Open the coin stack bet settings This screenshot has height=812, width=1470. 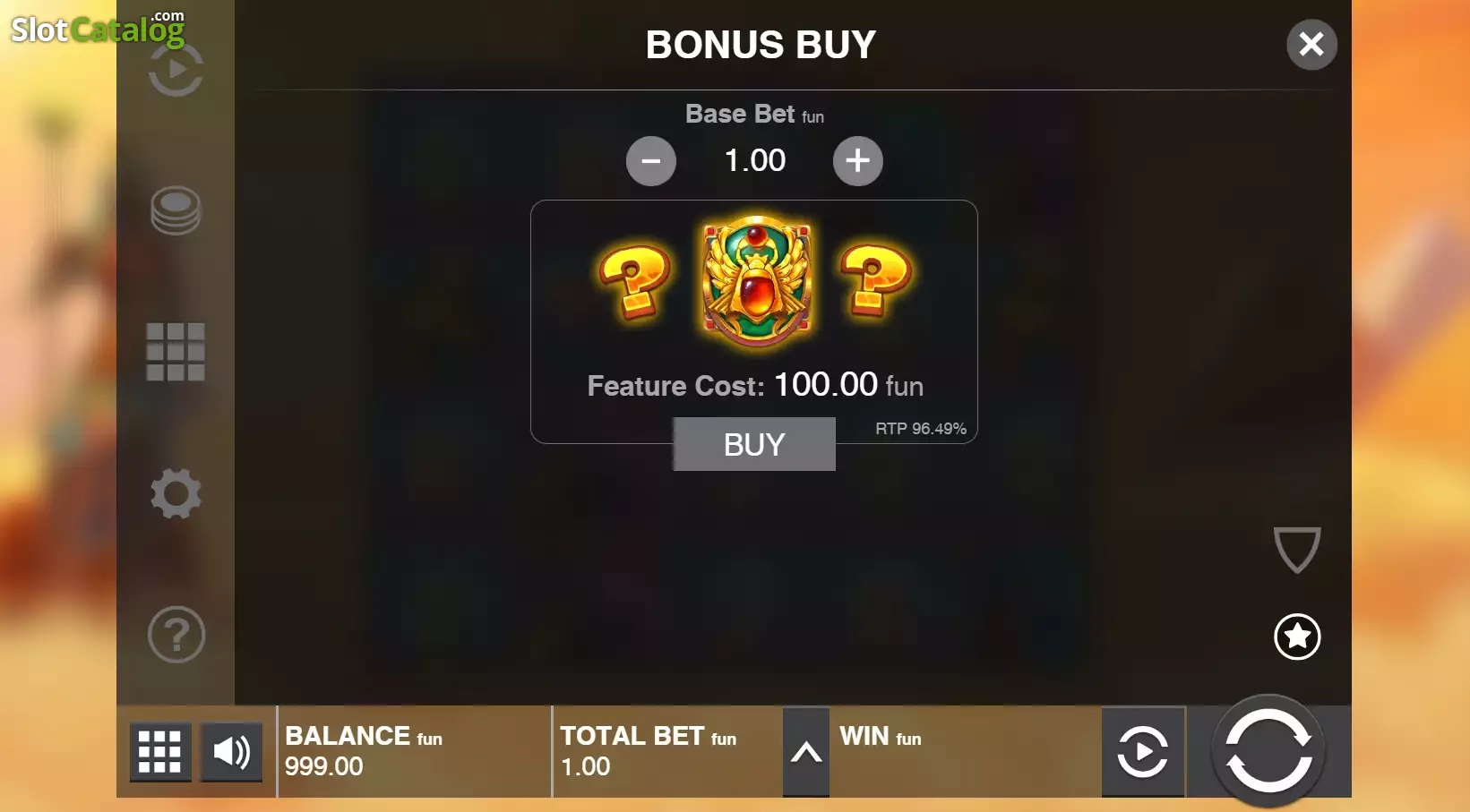tap(176, 210)
